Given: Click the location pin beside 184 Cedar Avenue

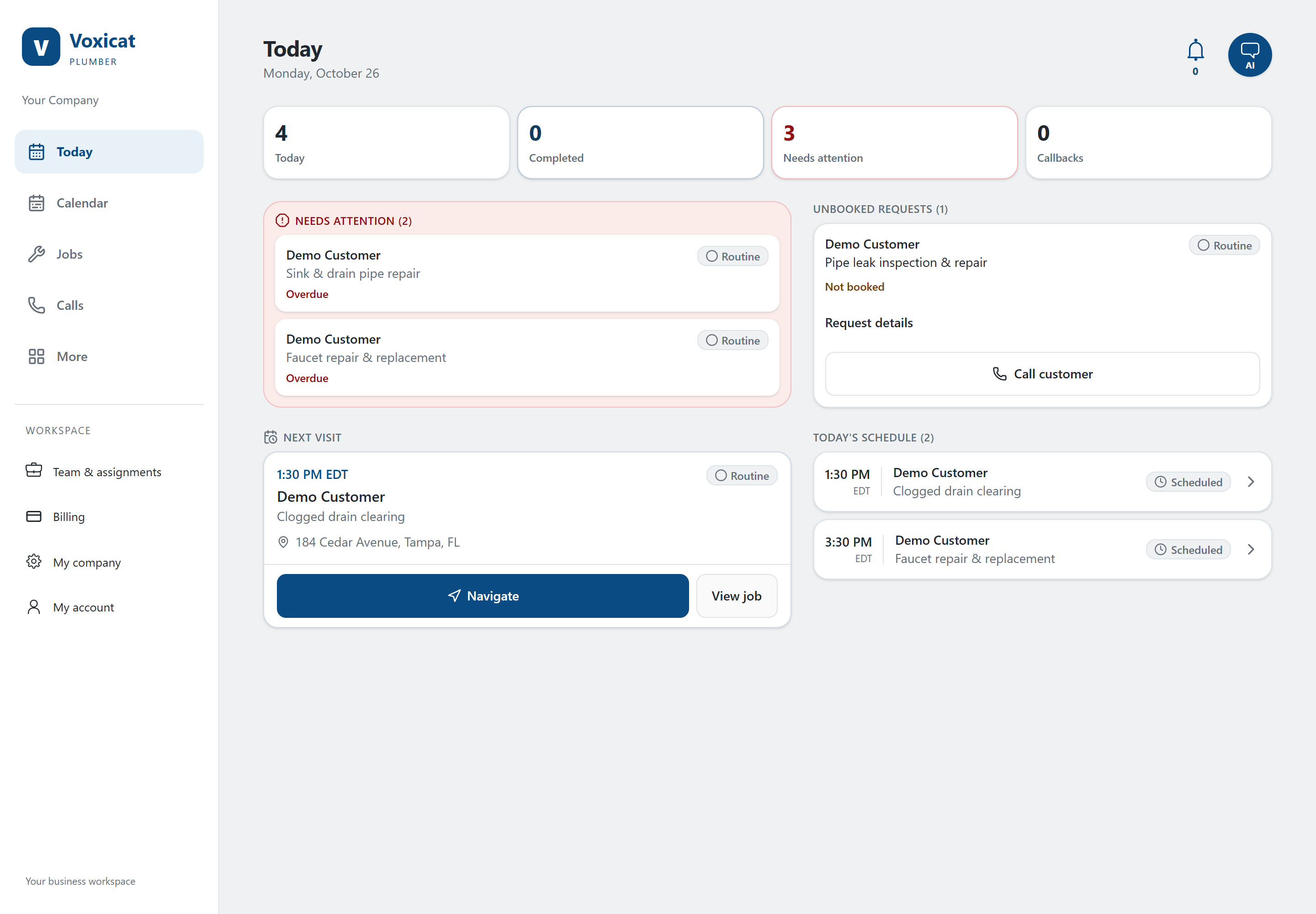Looking at the screenshot, I should pos(283,542).
